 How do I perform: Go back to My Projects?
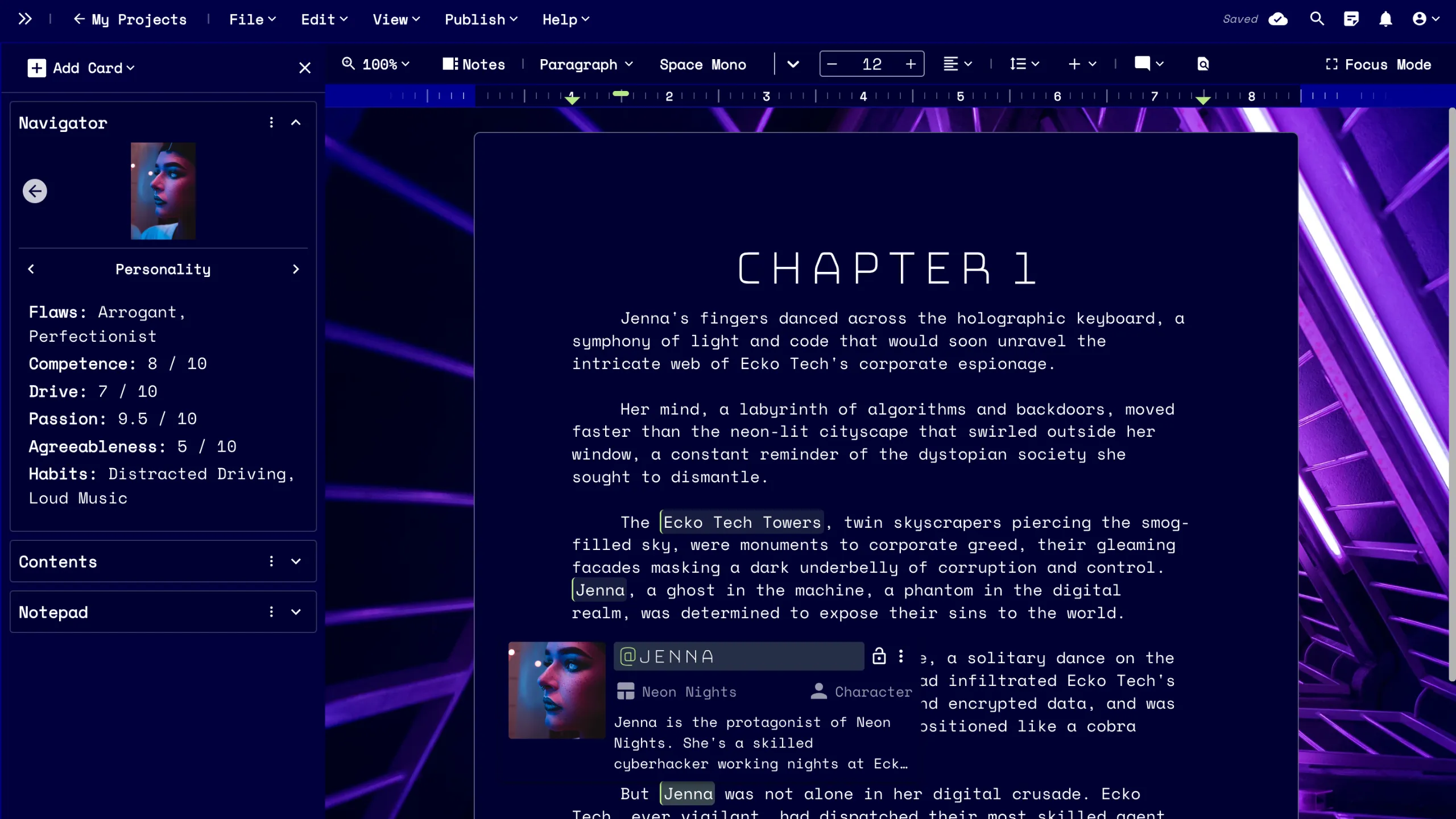click(x=130, y=19)
